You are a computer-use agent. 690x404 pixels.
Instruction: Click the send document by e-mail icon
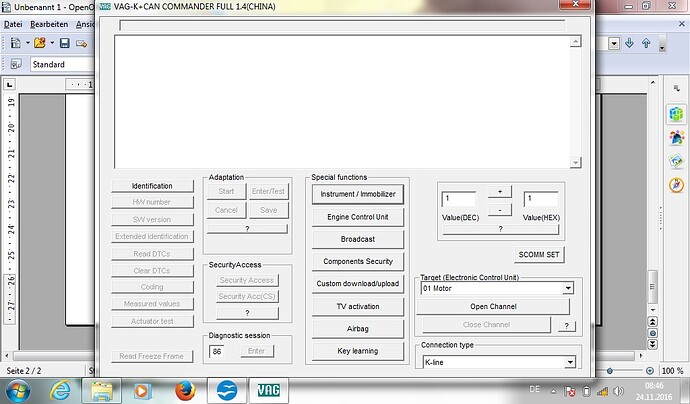pos(81,43)
